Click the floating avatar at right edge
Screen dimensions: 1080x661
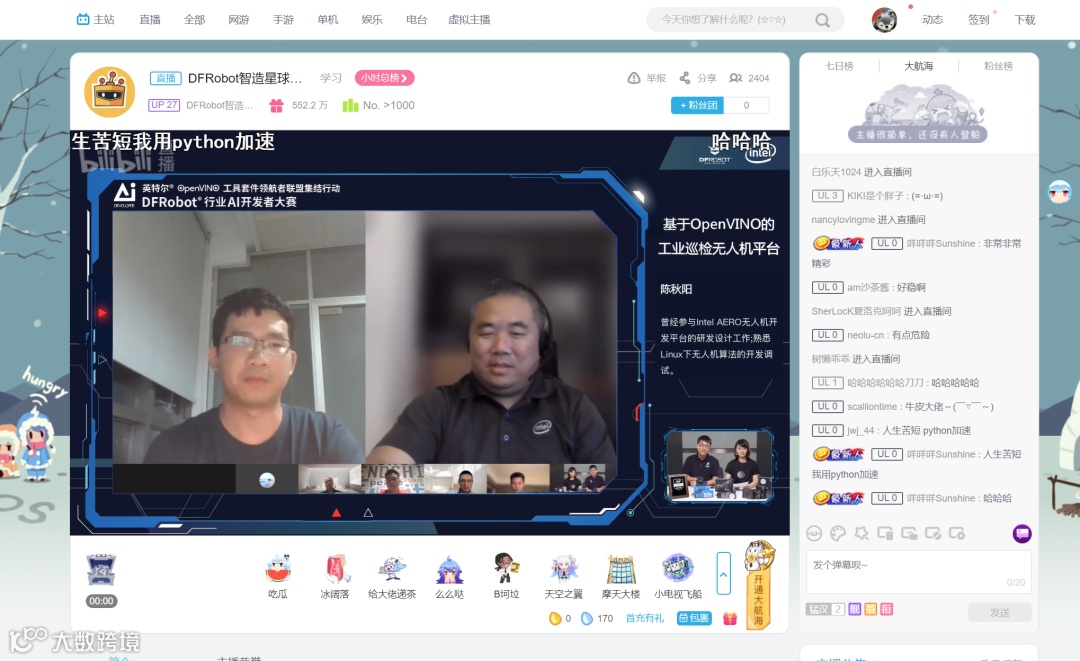(x=1059, y=191)
